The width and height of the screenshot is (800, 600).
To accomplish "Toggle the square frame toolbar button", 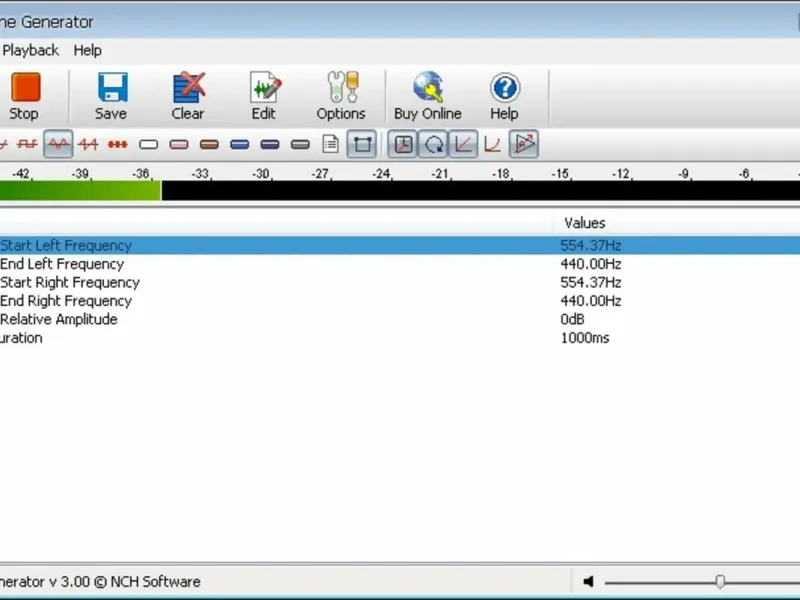I will point(362,144).
